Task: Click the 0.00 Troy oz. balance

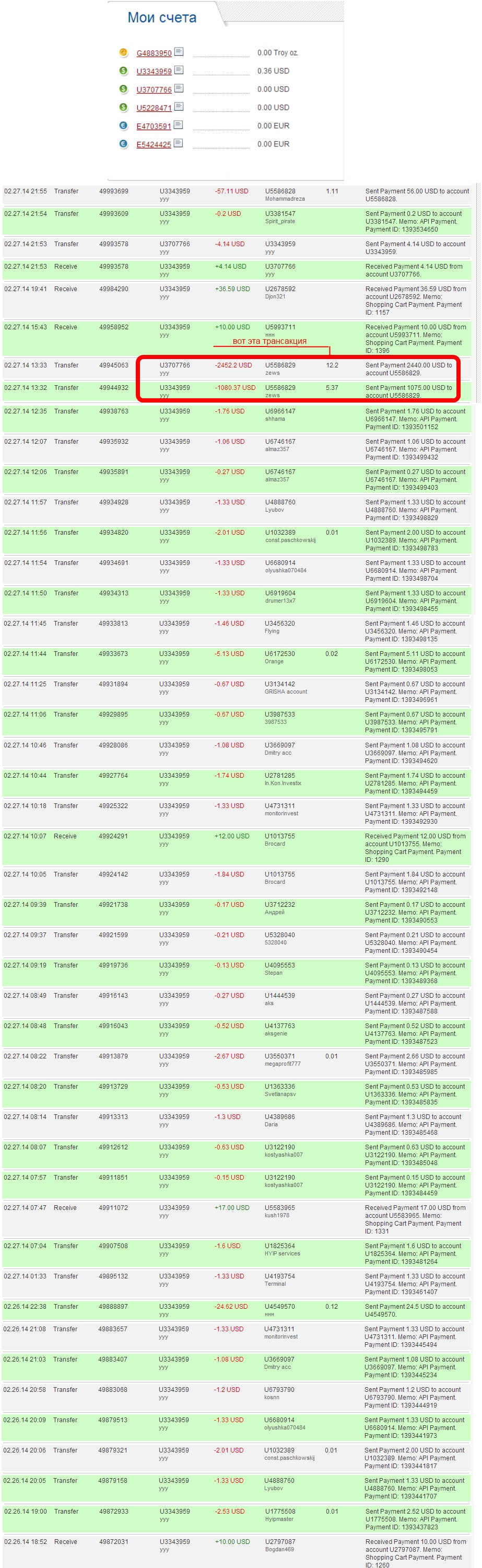Action: (x=277, y=53)
